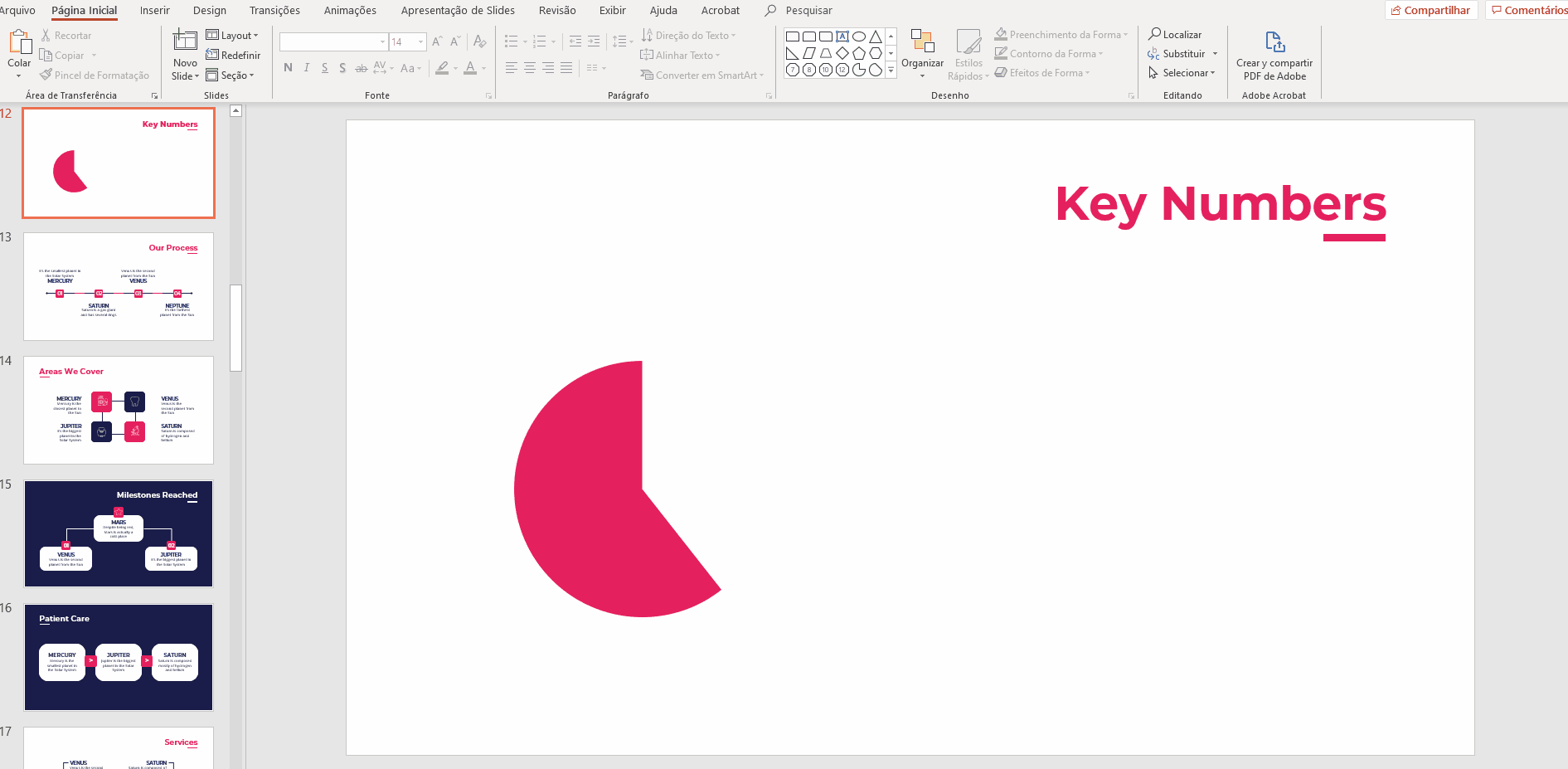
Task: Open the Design tab
Action: [x=210, y=11]
